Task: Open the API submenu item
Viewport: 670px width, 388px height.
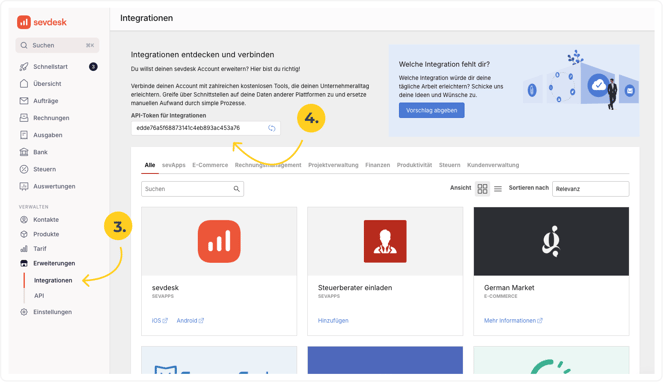Action: (39, 296)
